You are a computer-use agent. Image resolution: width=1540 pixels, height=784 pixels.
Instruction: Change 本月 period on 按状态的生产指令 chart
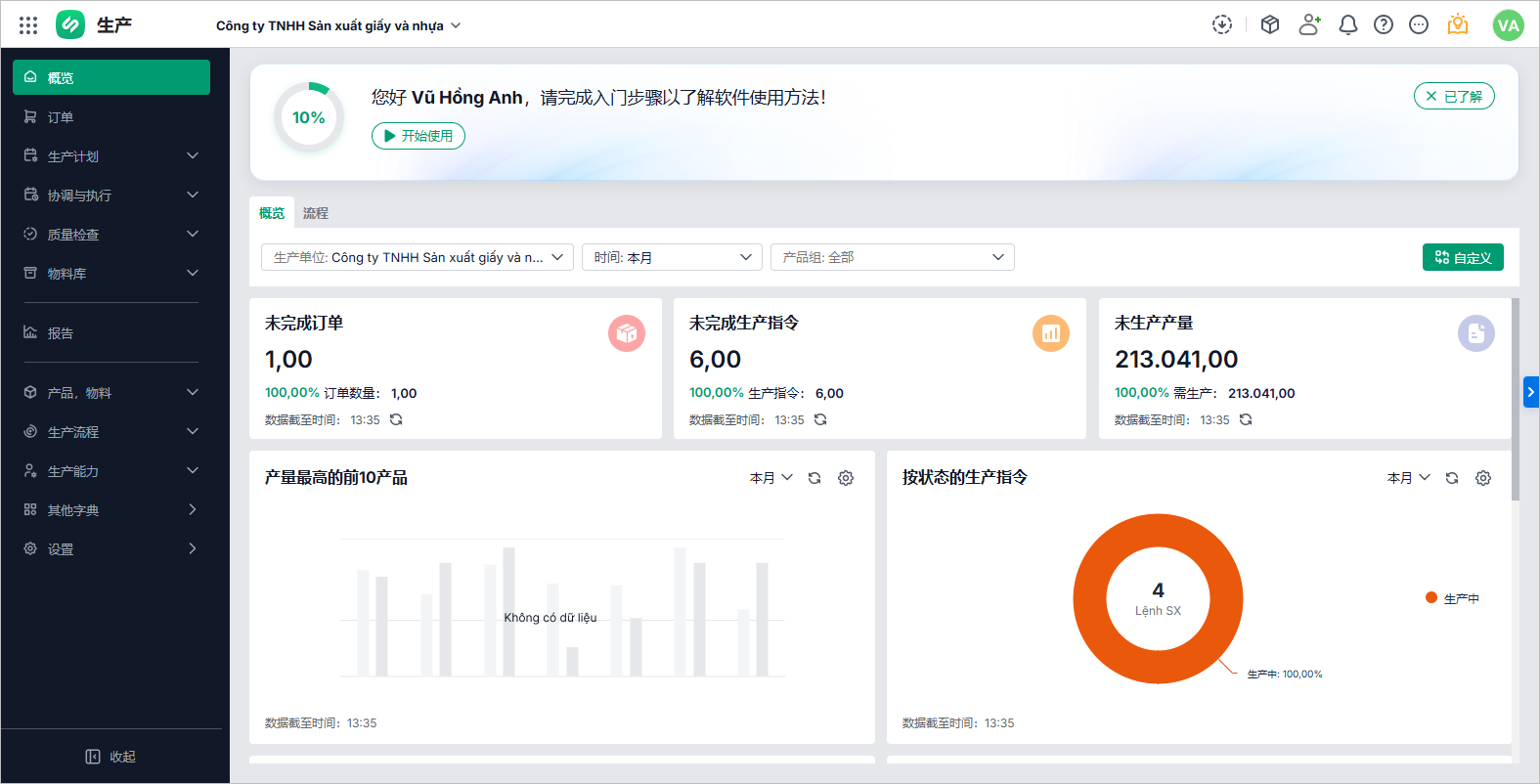coord(1409,478)
